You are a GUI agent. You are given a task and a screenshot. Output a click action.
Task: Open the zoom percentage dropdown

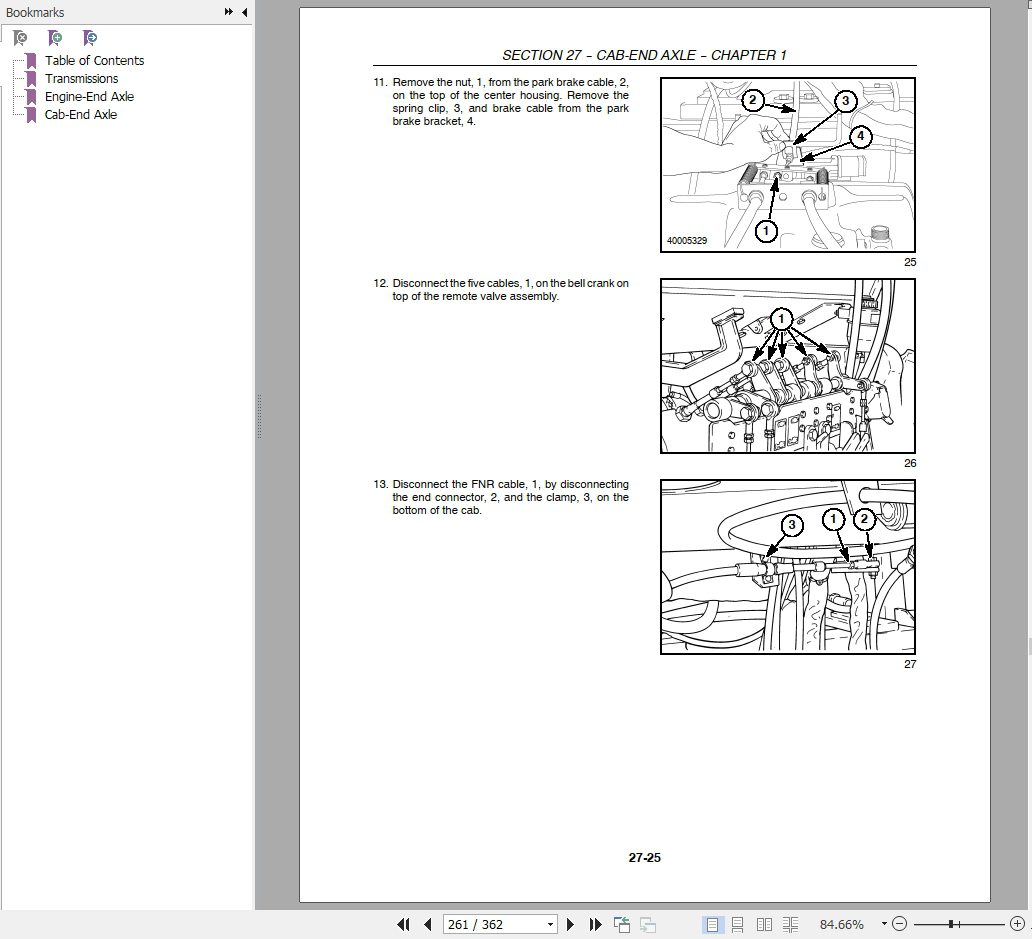click(882, 924)
